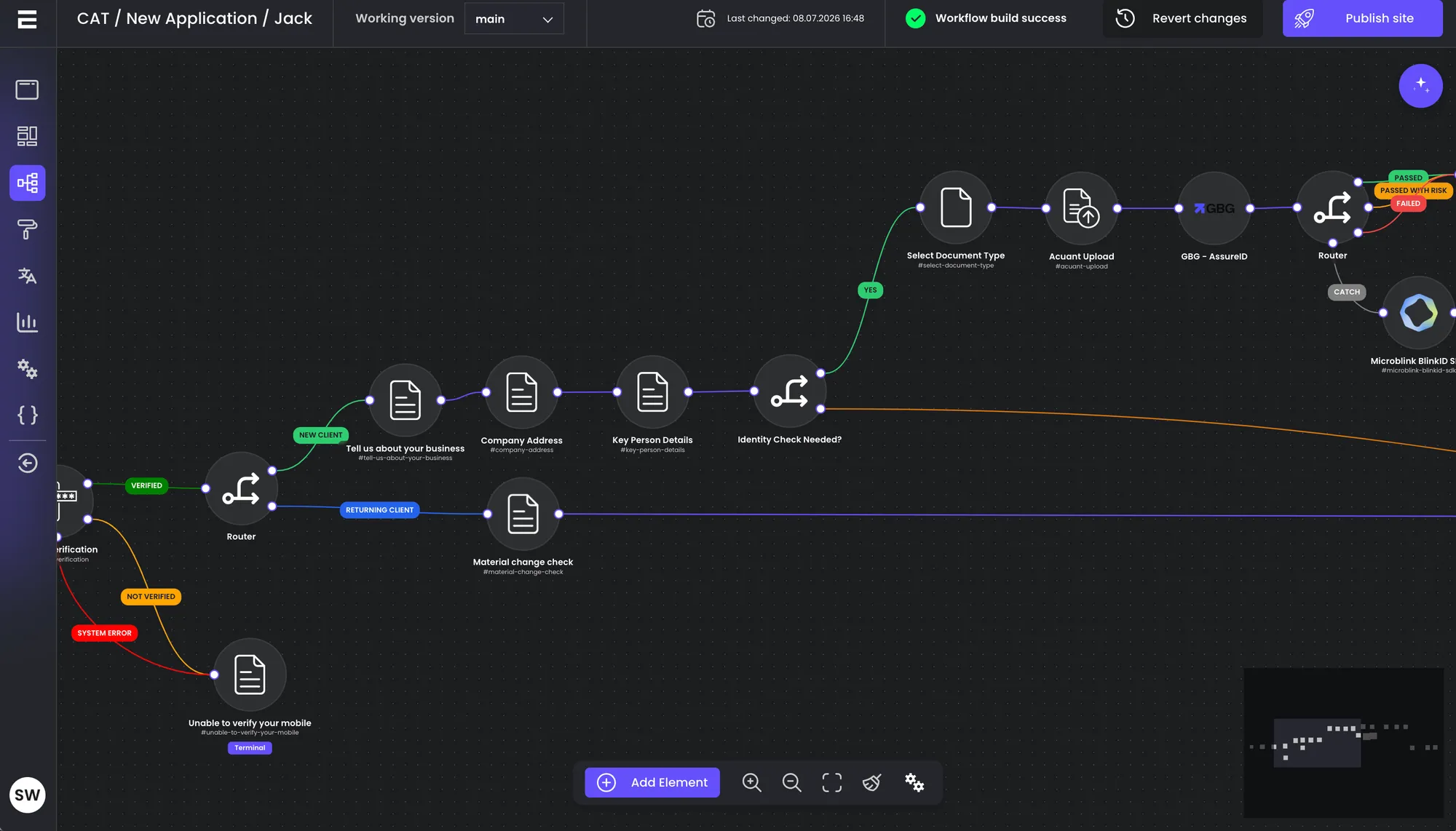Select the Identity Check Needed? router node

tap(789, 391)
